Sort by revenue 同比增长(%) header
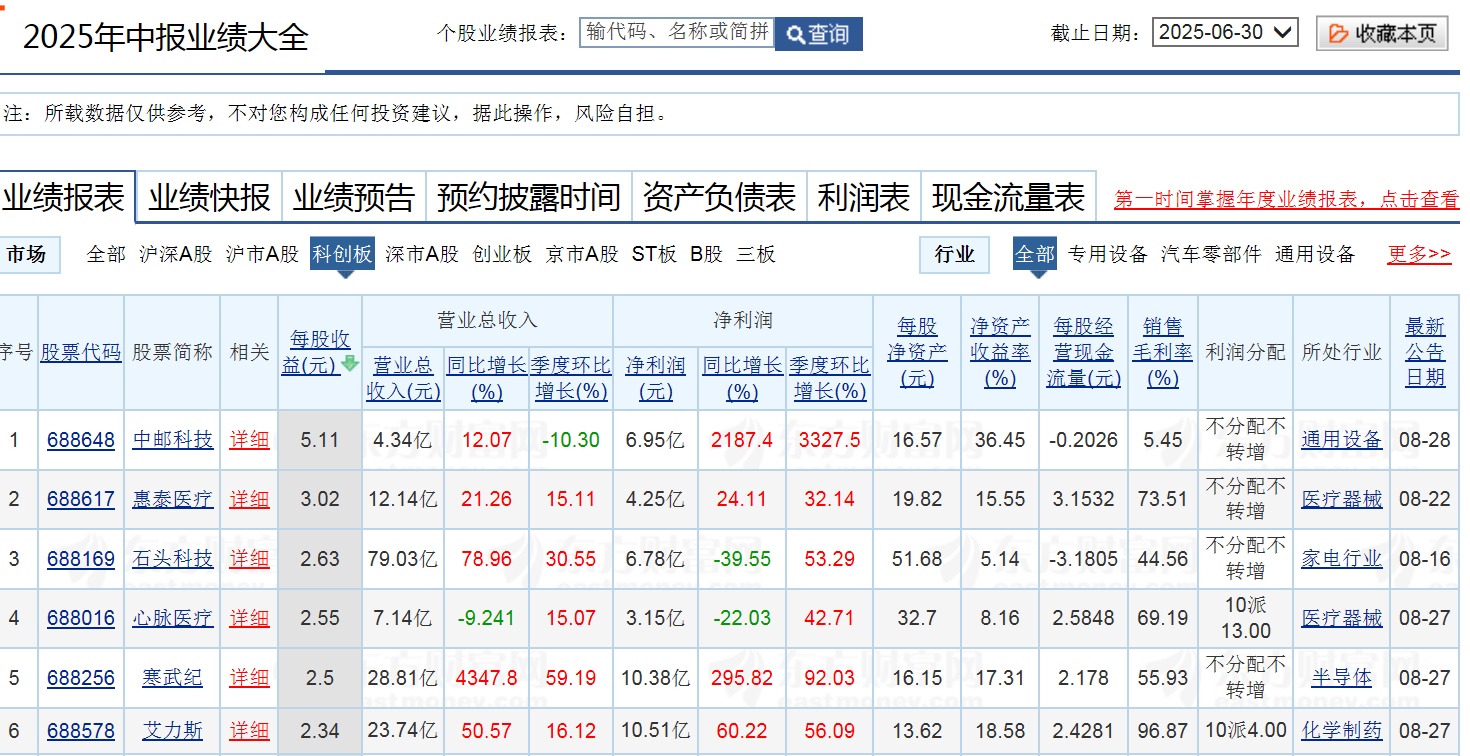1470x756 pixels. tap(487, 378)
